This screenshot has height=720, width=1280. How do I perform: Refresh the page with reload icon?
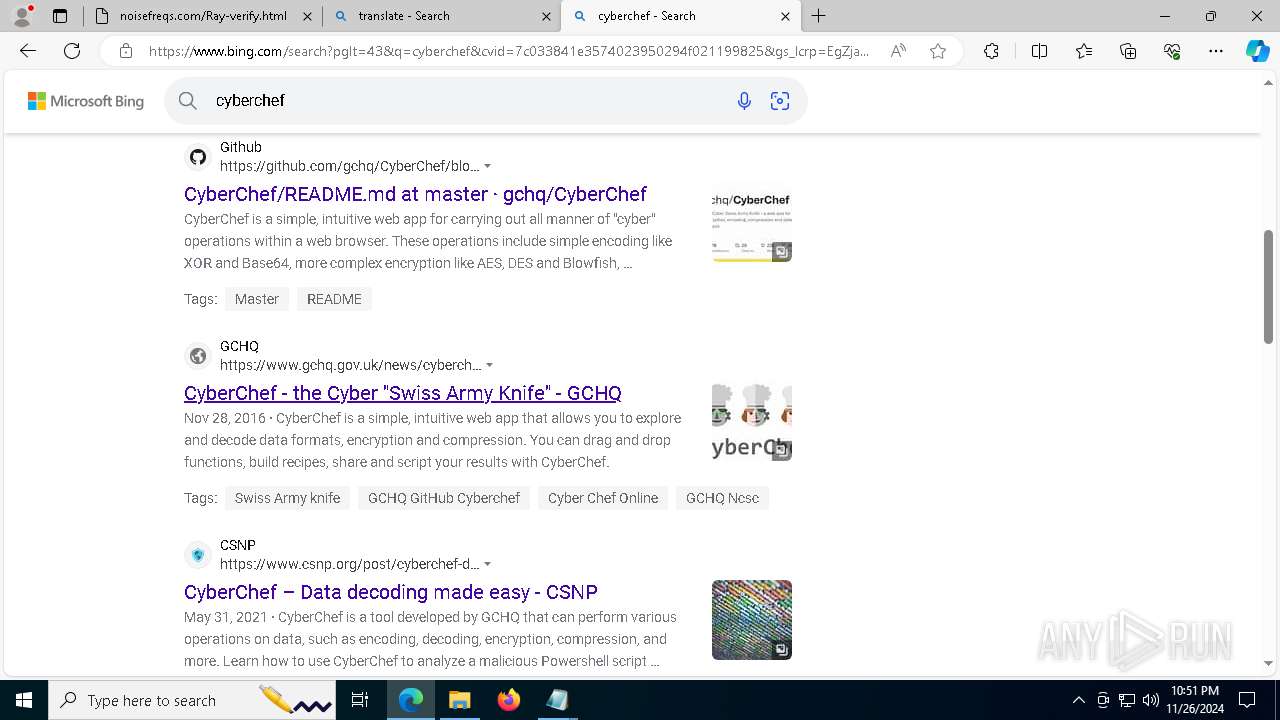[x=72, y=51]
